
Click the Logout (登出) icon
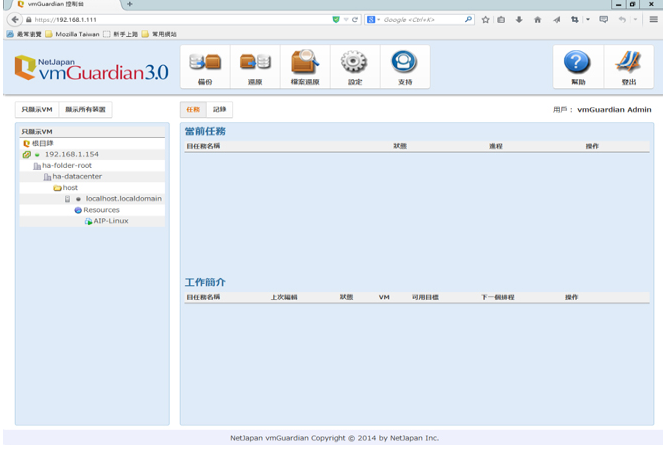[628, 67]
